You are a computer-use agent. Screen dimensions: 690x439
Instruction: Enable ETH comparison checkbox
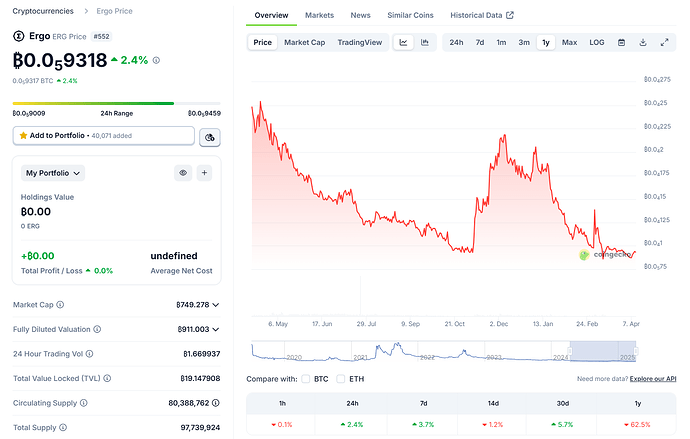(341, 379)
